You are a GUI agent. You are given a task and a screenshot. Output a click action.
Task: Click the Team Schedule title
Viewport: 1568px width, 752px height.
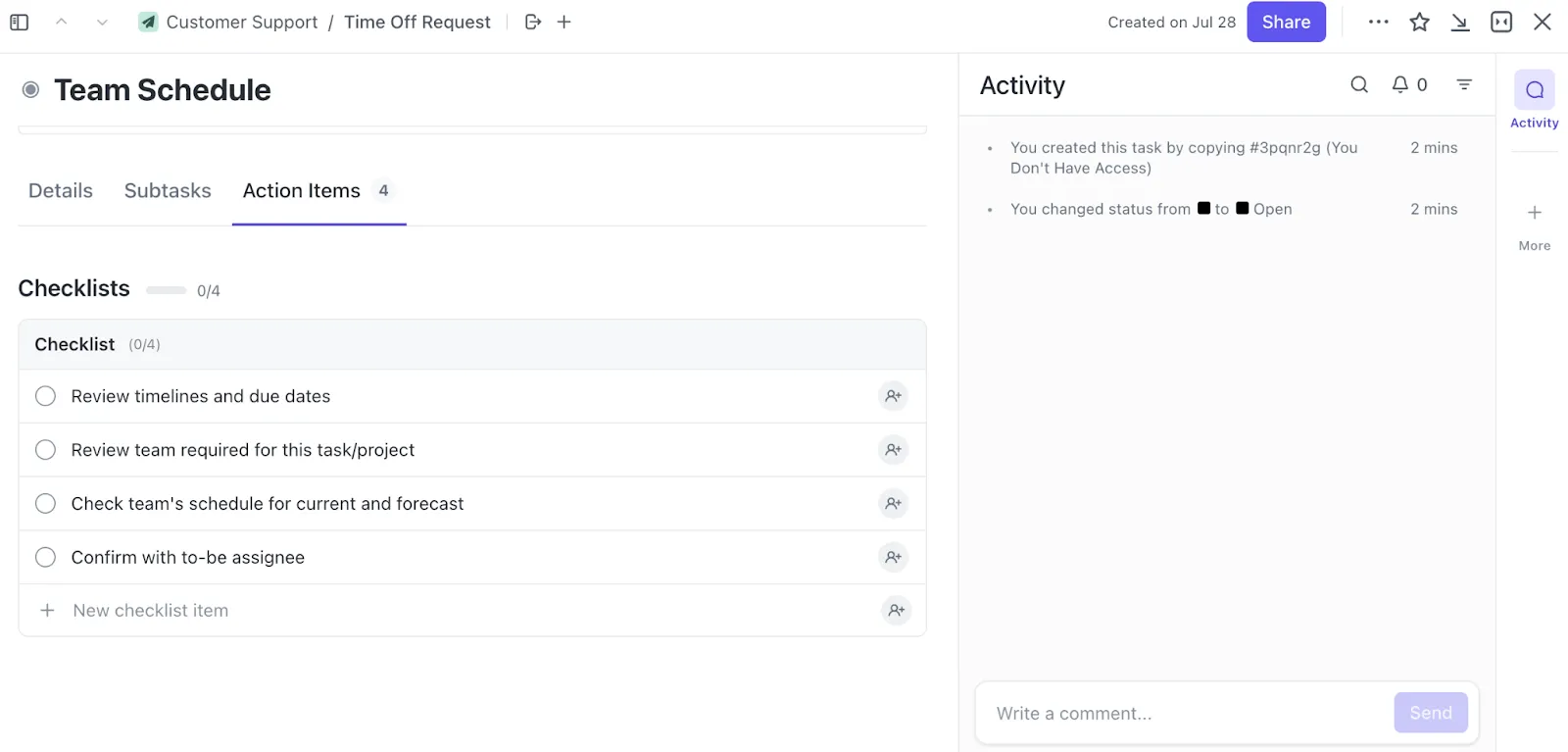click(163, 90)
